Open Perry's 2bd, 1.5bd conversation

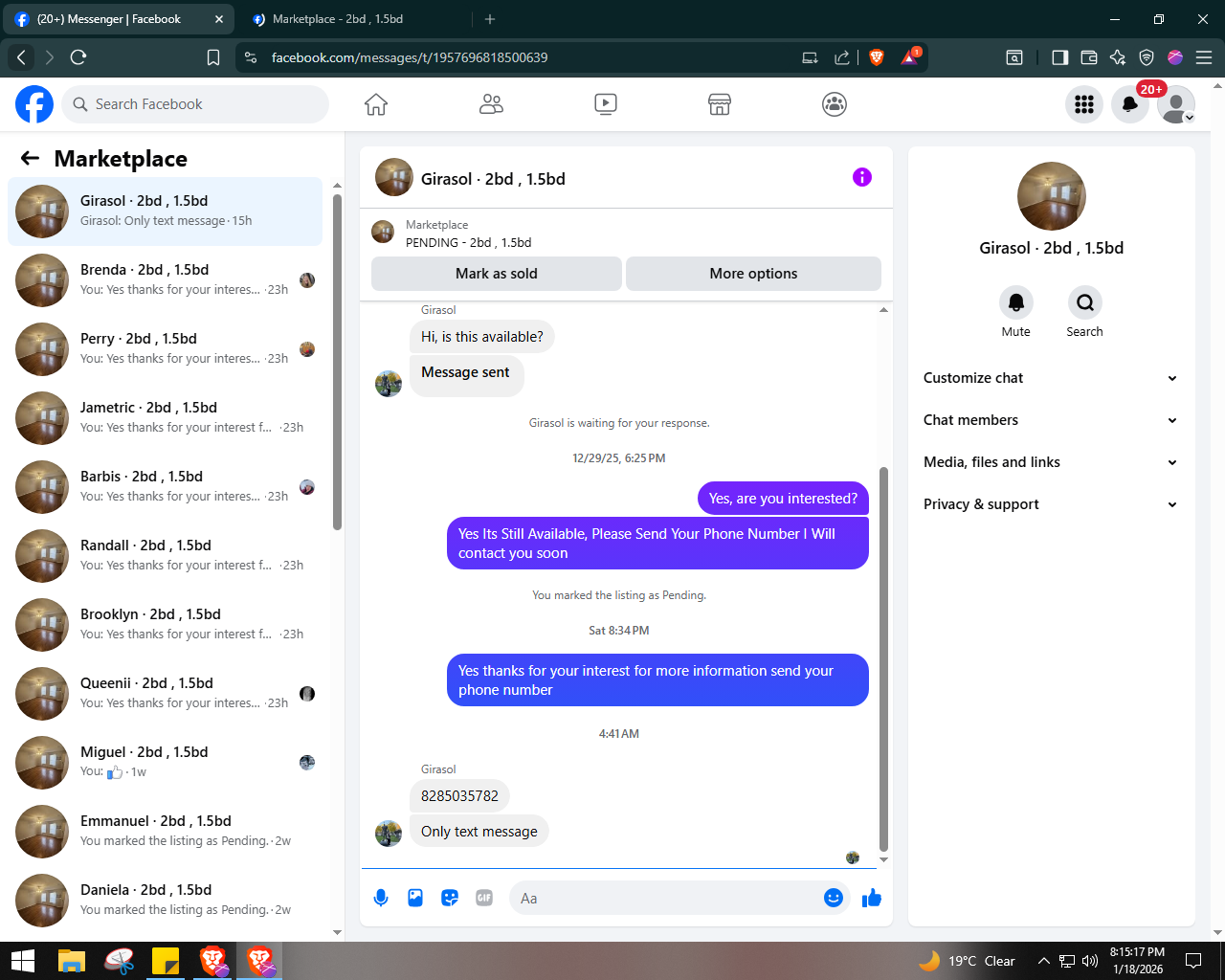click(165, 349)
